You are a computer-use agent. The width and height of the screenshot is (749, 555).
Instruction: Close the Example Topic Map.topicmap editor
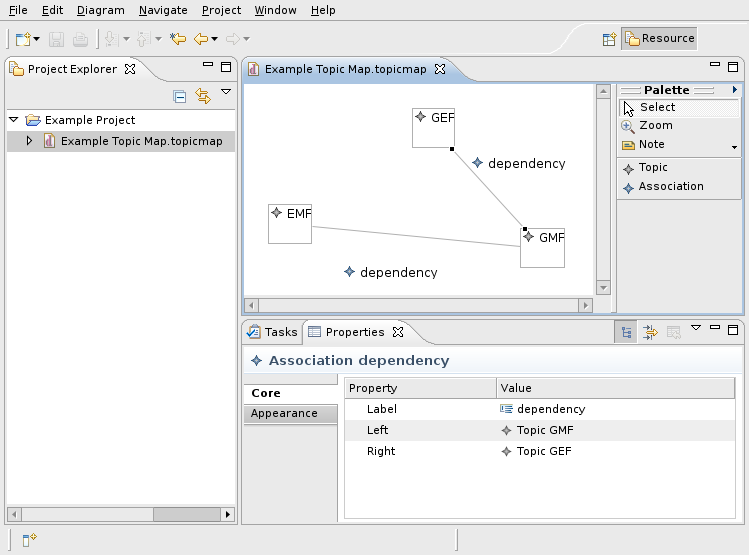pos(440,69)
